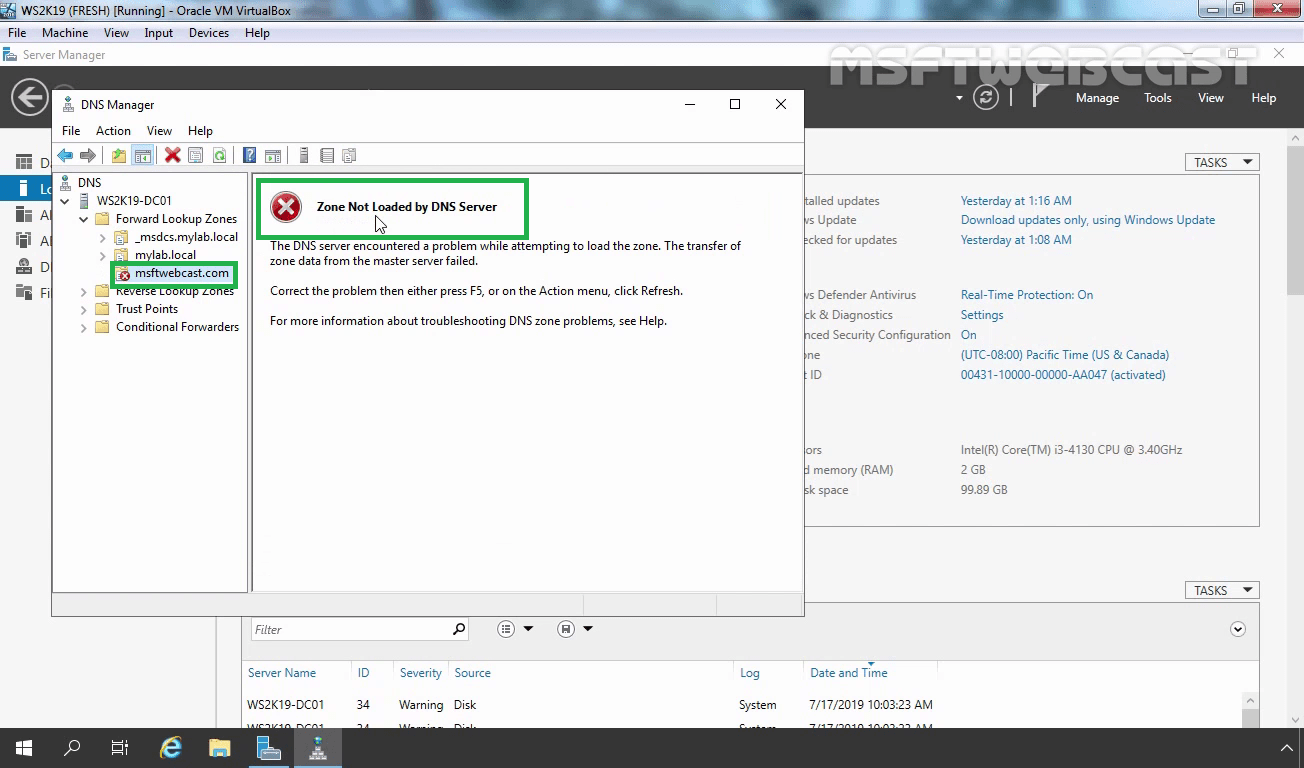This screenshot has width=1304, height=768.
Task: Open the Help menu in DNS Manager
Action: pos(200,131)
